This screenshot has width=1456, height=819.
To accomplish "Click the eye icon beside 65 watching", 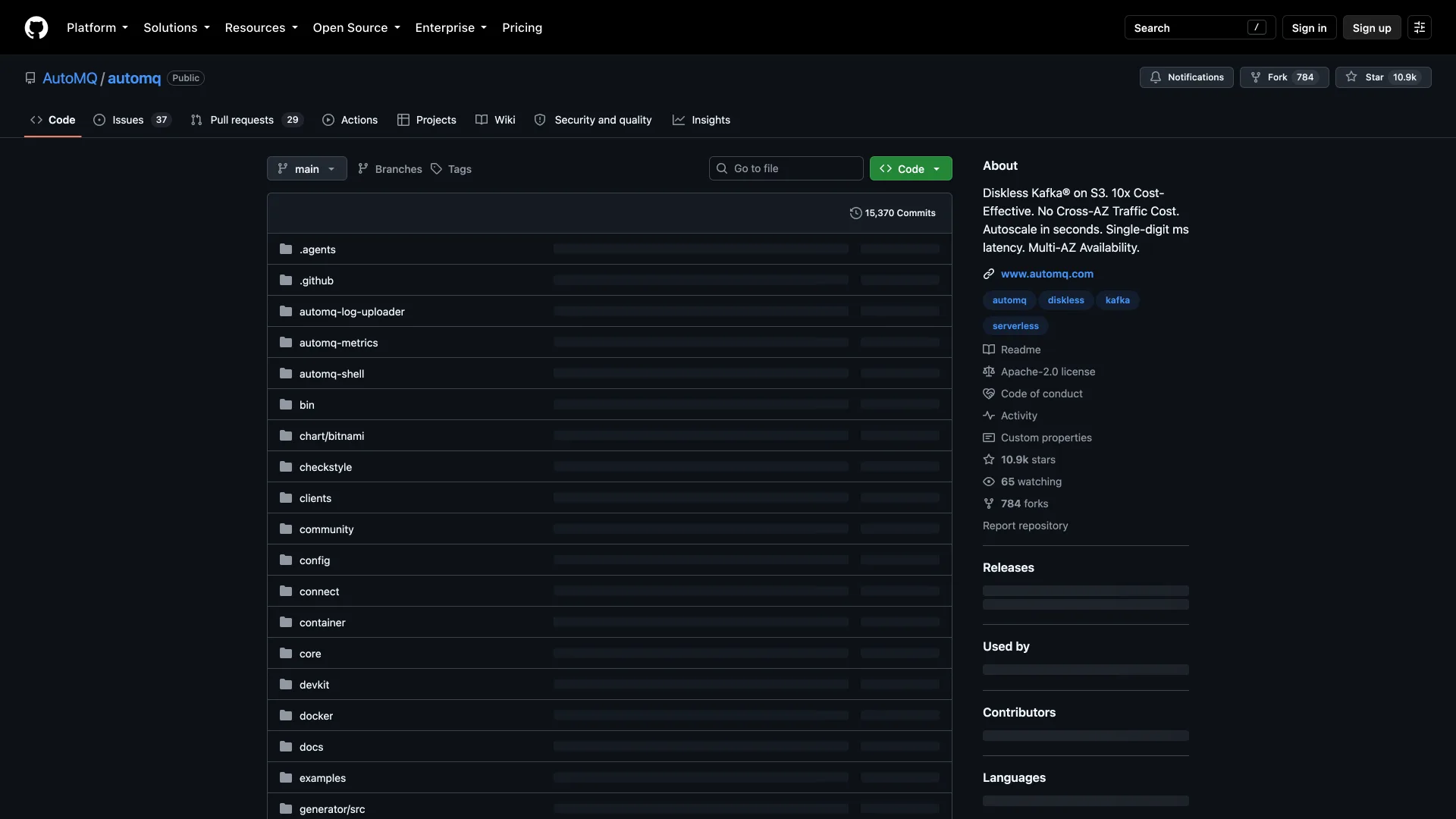I will (x=989, y=482).
